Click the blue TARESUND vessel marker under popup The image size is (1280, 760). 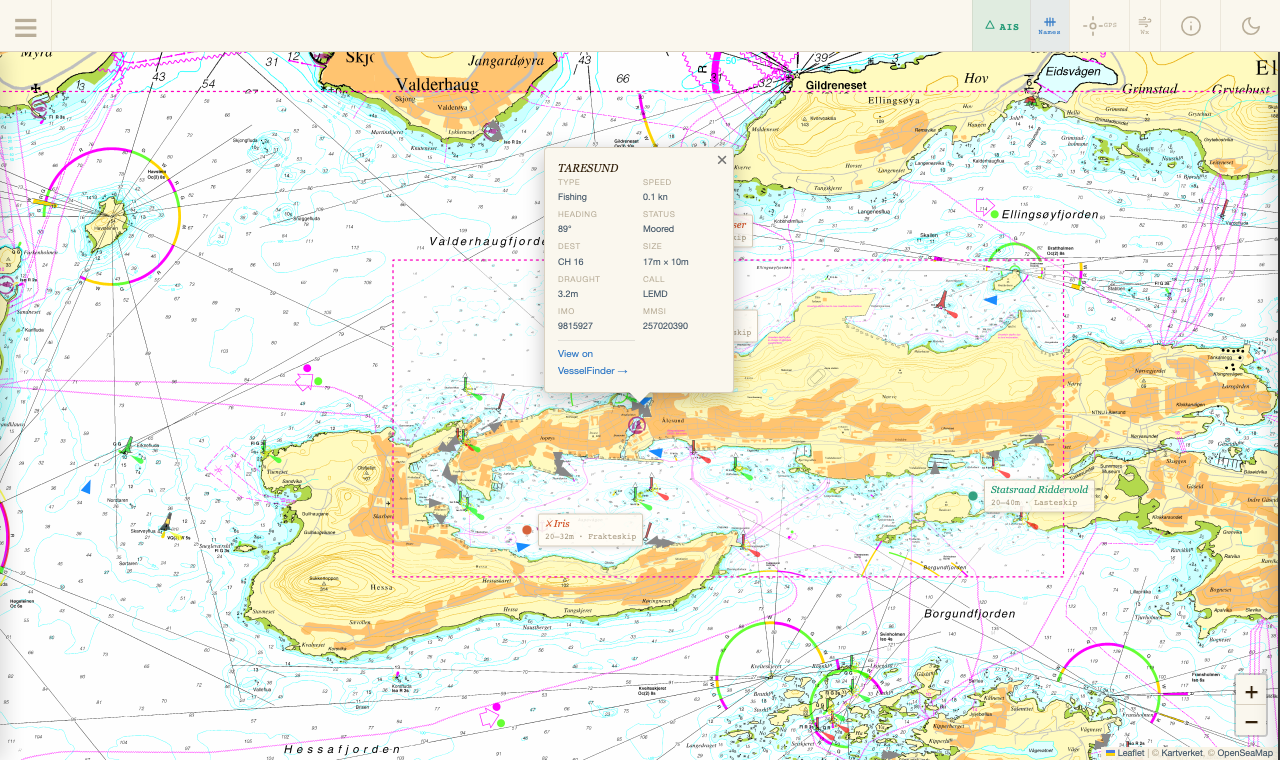[x=645, y=403]
